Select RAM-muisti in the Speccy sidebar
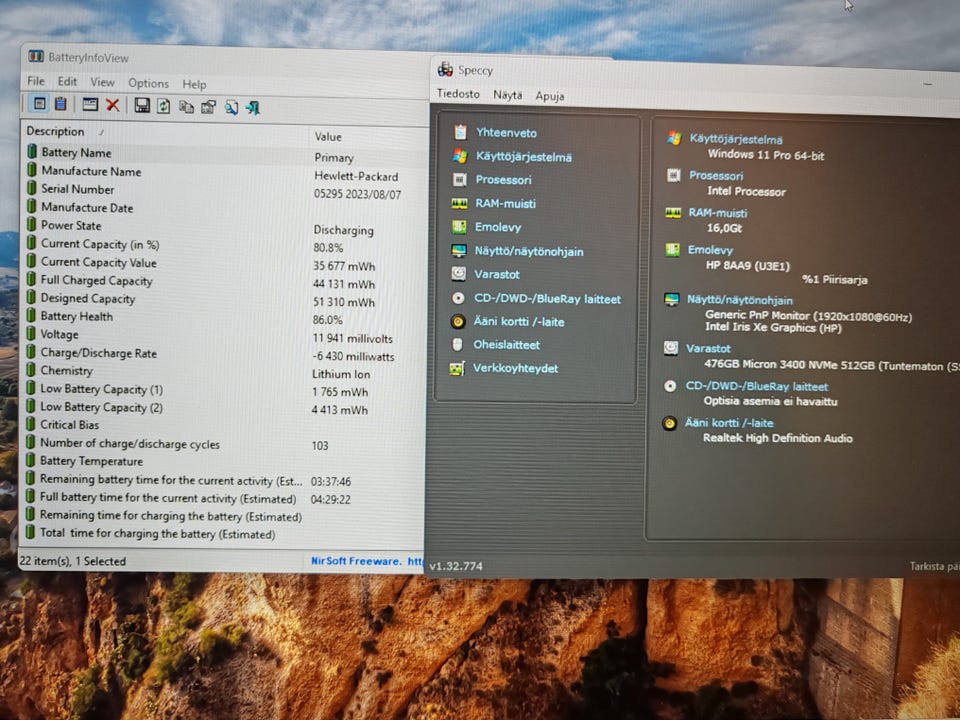Image resolution: width=960 pixels, height=720 pixels. click(505, 204)
